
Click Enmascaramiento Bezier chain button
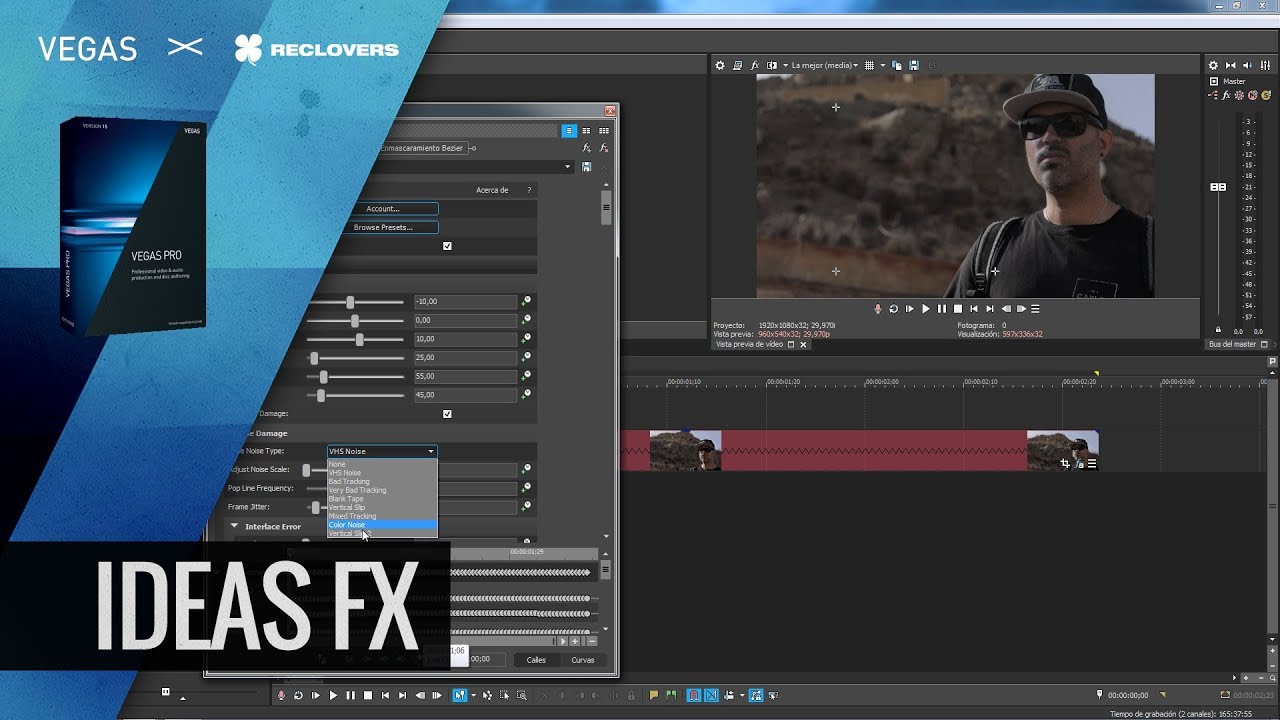click(422, 148)
